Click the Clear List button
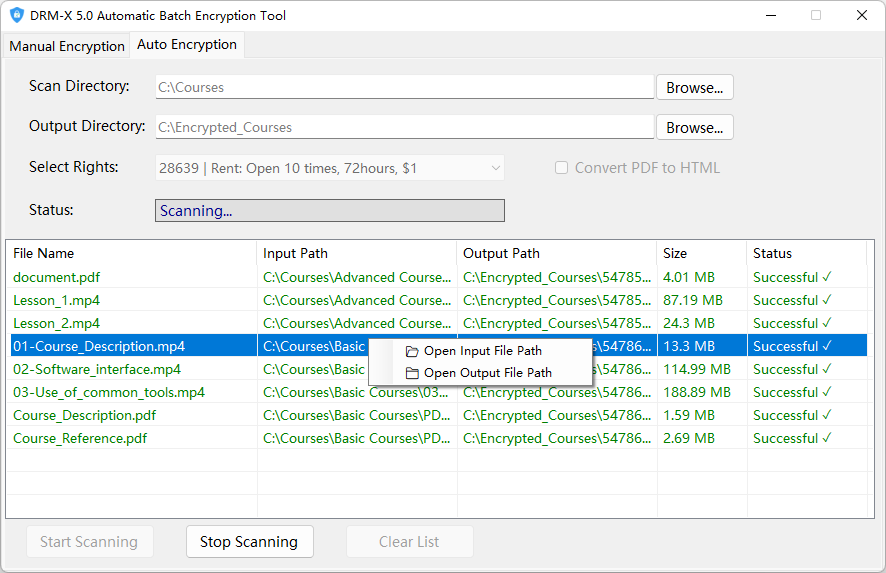Image resolution: width=886 pixels, height=573 pixels. [409, 542]
